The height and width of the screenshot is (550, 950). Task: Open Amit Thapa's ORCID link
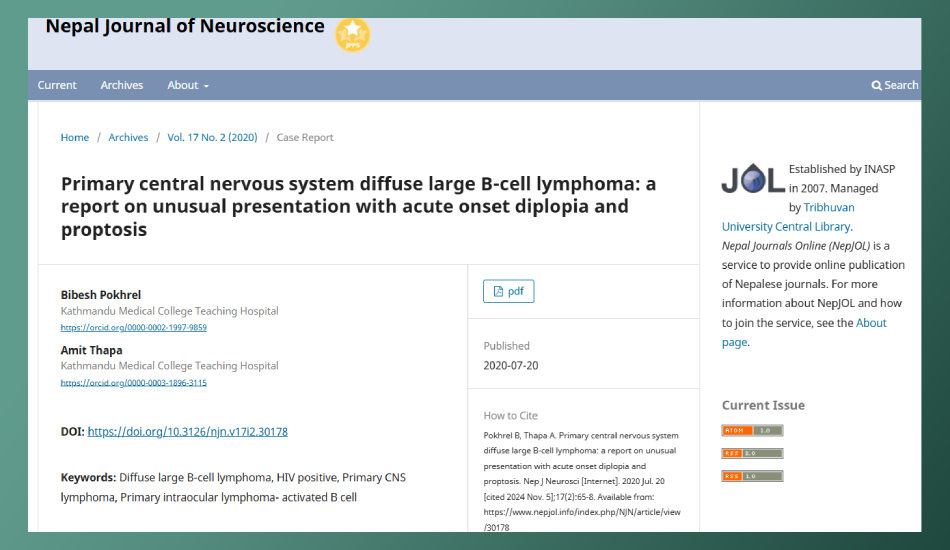(x=133, y=383)
